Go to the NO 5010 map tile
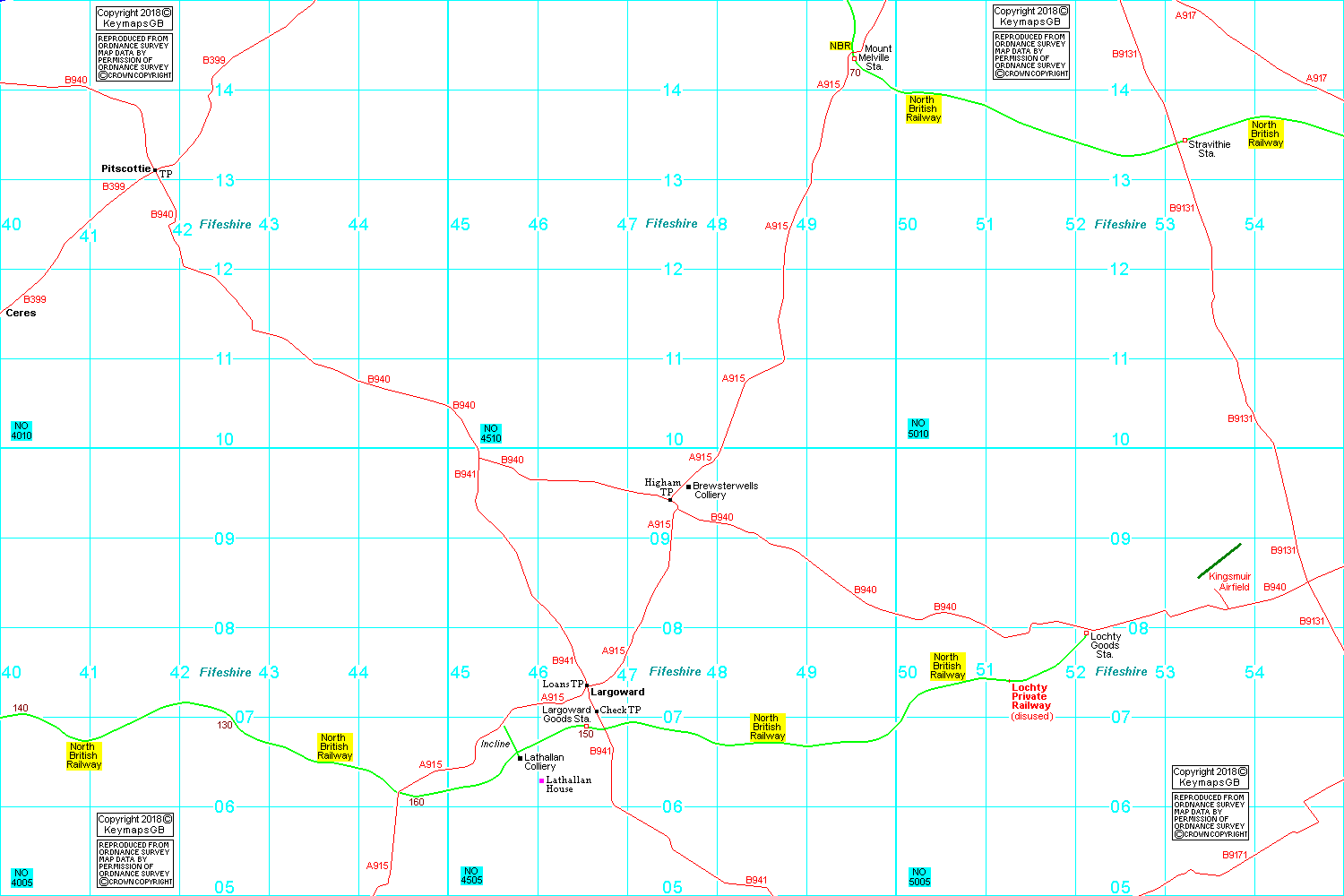 click(x=918, y=428)
